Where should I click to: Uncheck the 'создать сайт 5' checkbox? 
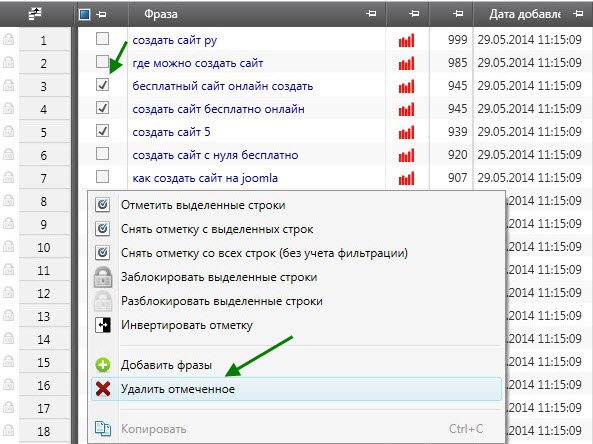pyautogui.click(x=102, y=131)
